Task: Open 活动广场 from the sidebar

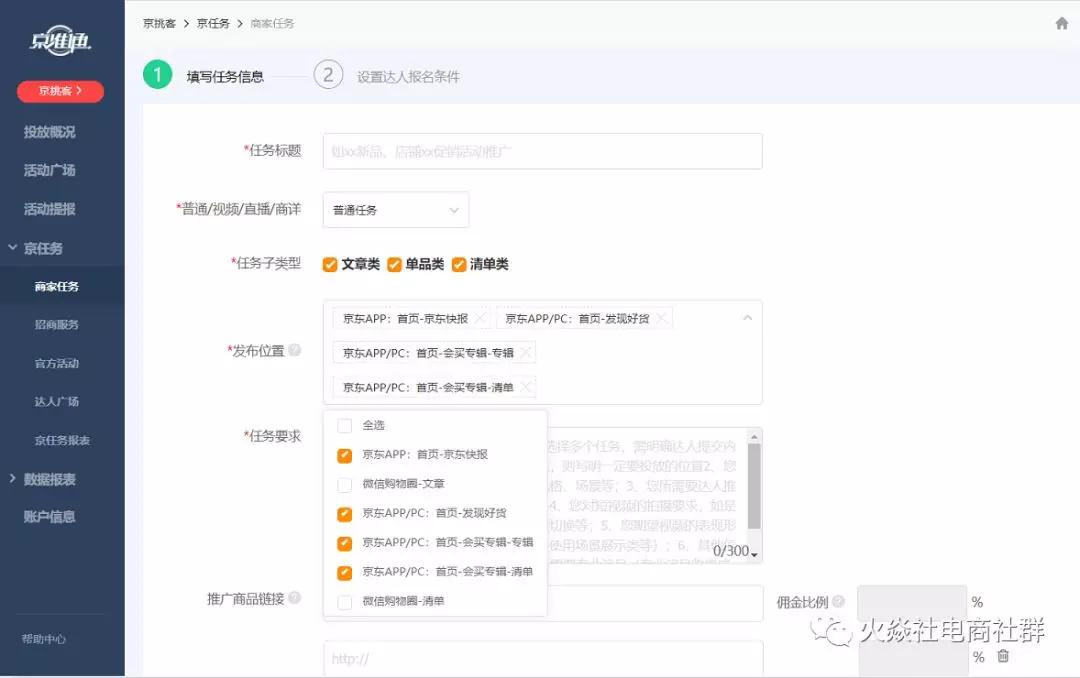Action: point(49,170)
